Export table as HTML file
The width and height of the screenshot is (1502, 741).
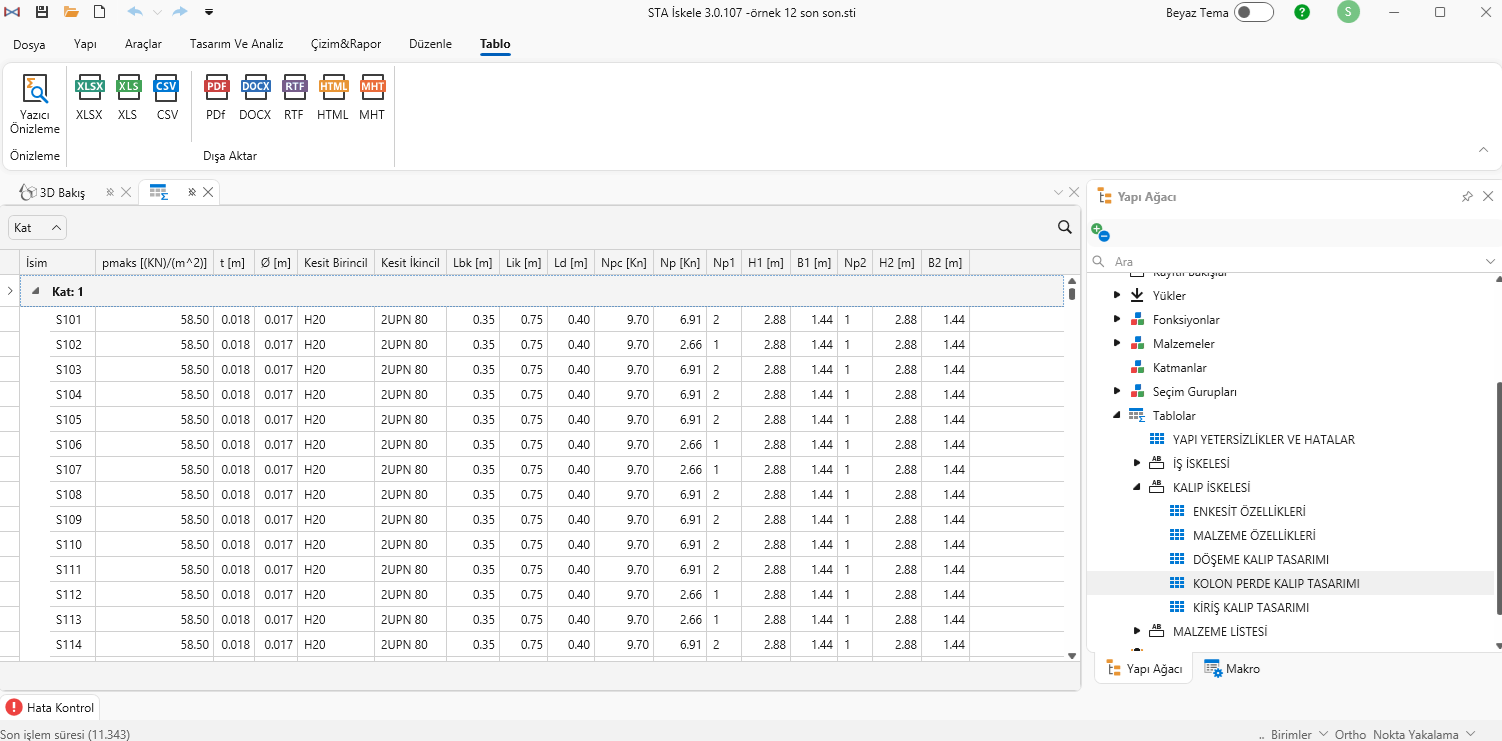click(333, 98)
